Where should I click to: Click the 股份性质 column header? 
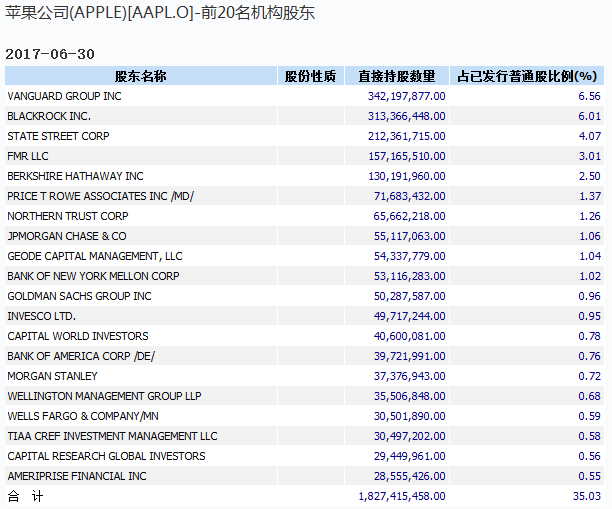pyautogui.click(x=310, y=76)
